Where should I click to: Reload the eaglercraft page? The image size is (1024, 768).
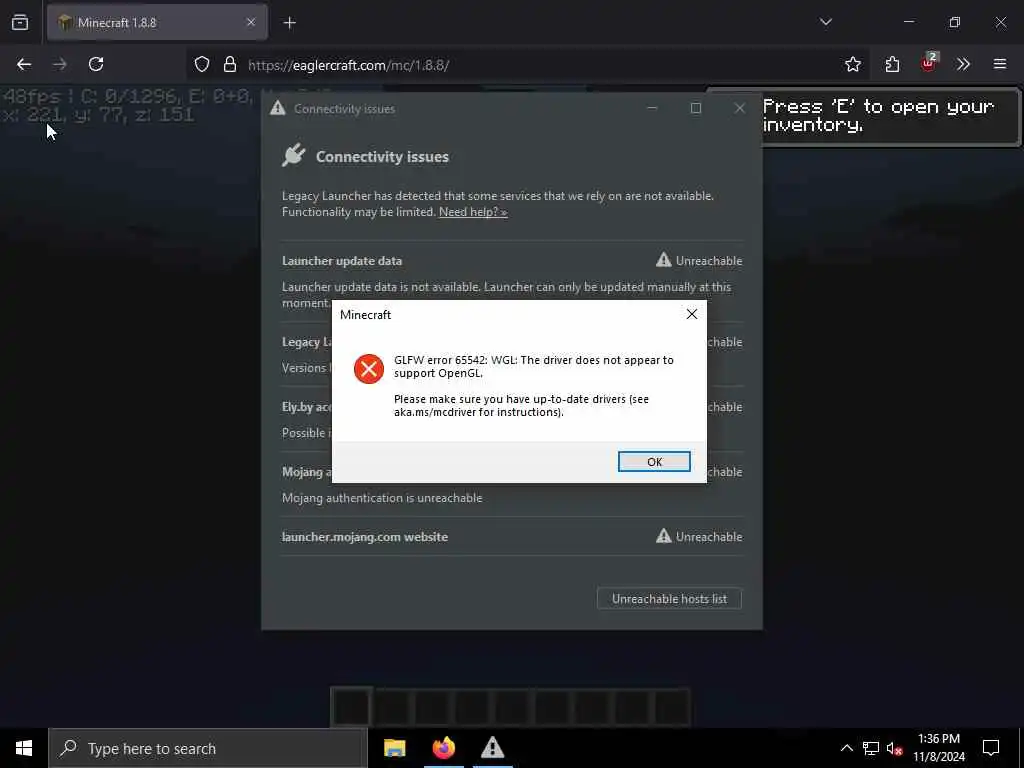pyautogui.click(x=96, y=64)
